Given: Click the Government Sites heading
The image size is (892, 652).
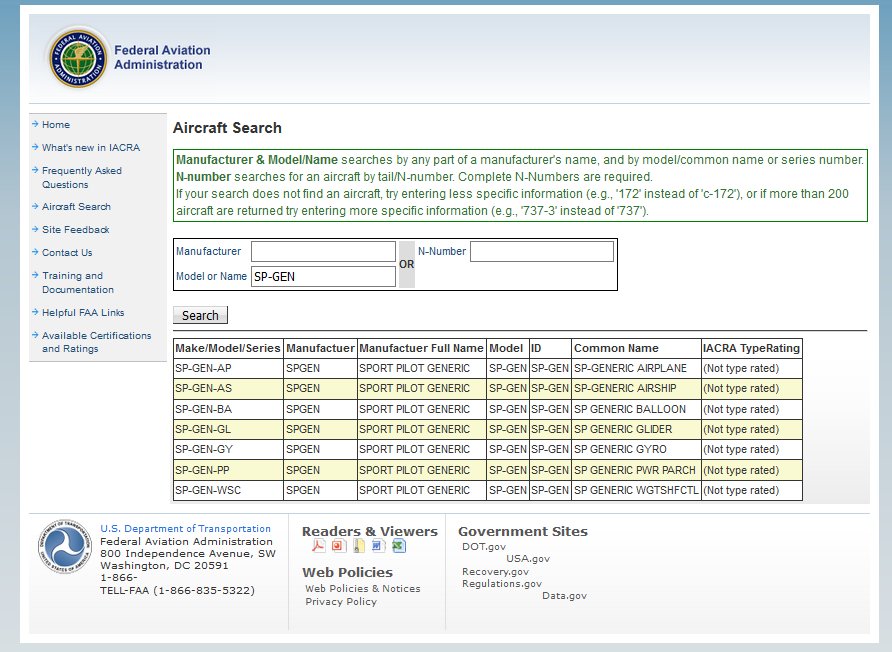Looking at the screenshot, I should [x=523, y=531].
